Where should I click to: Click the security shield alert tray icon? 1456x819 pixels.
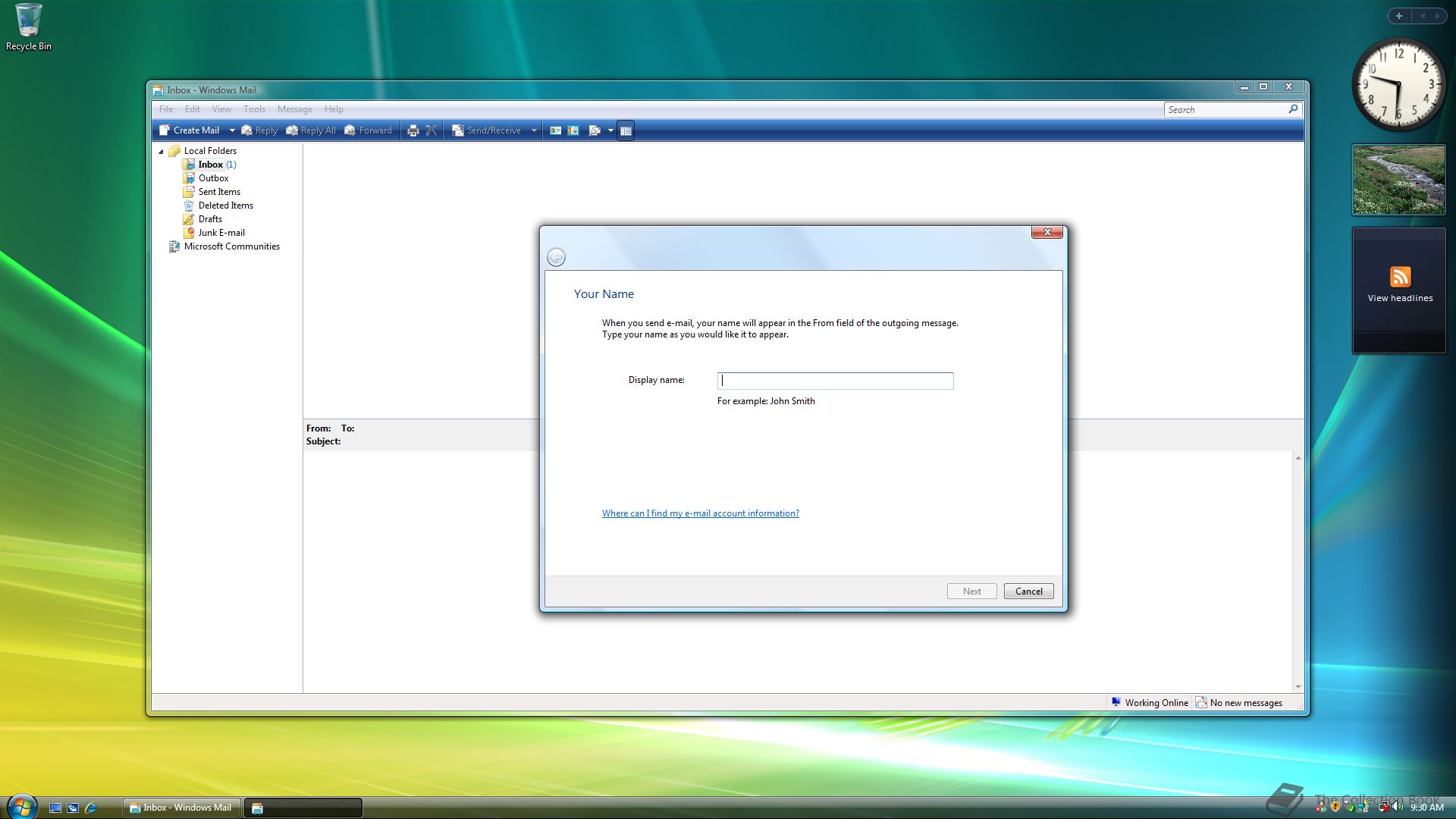pos(1335,807)
